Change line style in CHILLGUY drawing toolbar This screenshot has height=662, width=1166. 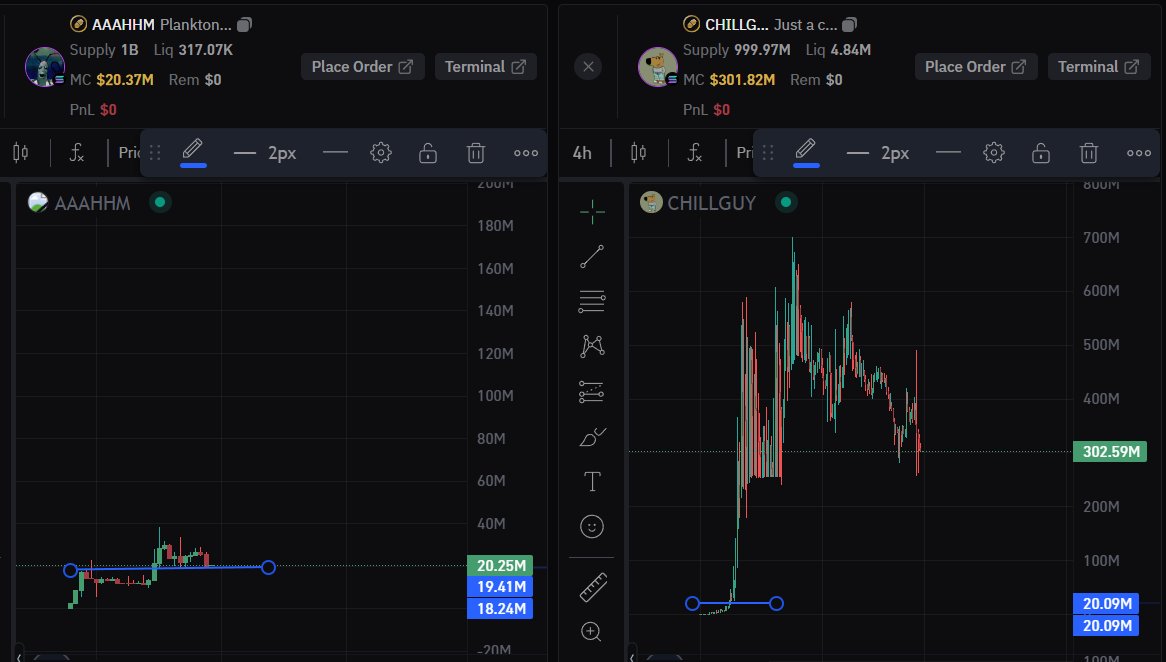948,152
